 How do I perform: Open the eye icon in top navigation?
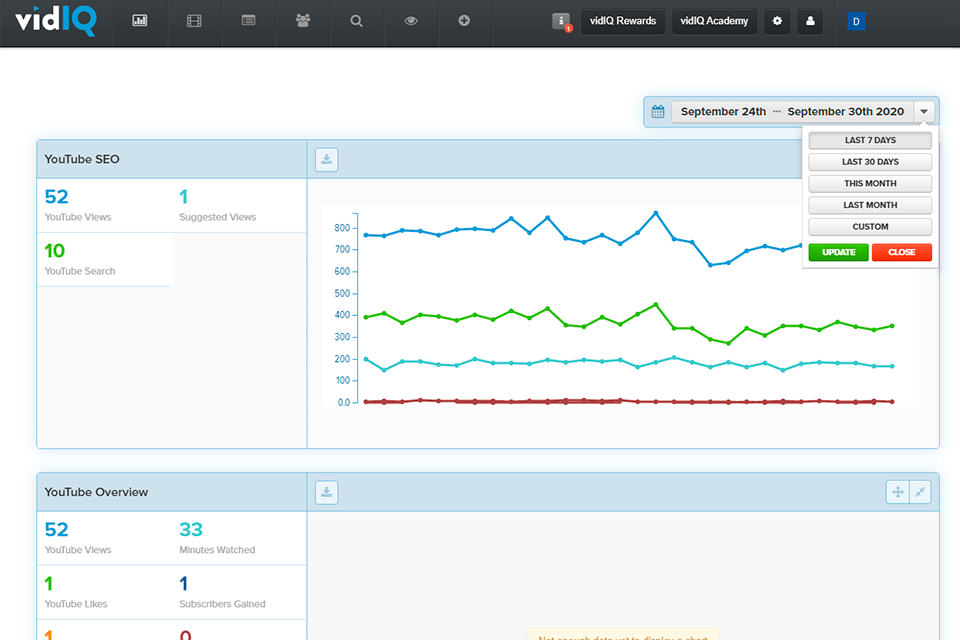point(410,21)
